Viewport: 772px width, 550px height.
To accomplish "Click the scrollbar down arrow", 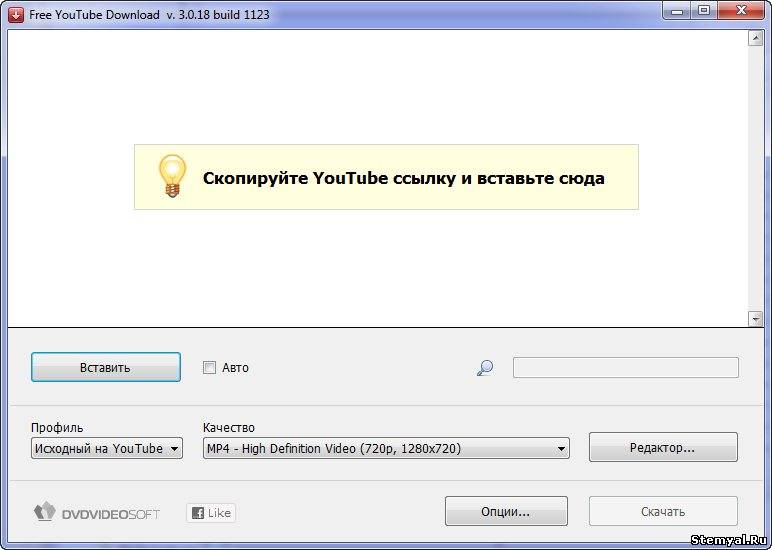I will 755,319.
